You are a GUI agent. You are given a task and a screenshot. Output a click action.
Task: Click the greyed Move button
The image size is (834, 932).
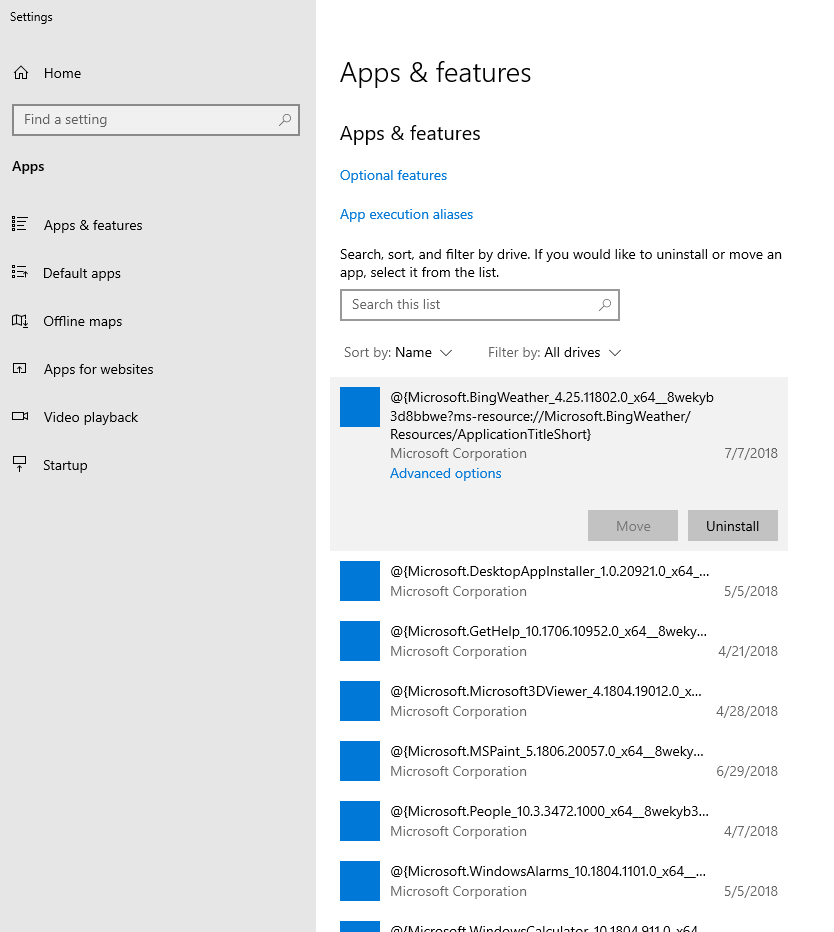pyautogui.click(x=632, y=525)
